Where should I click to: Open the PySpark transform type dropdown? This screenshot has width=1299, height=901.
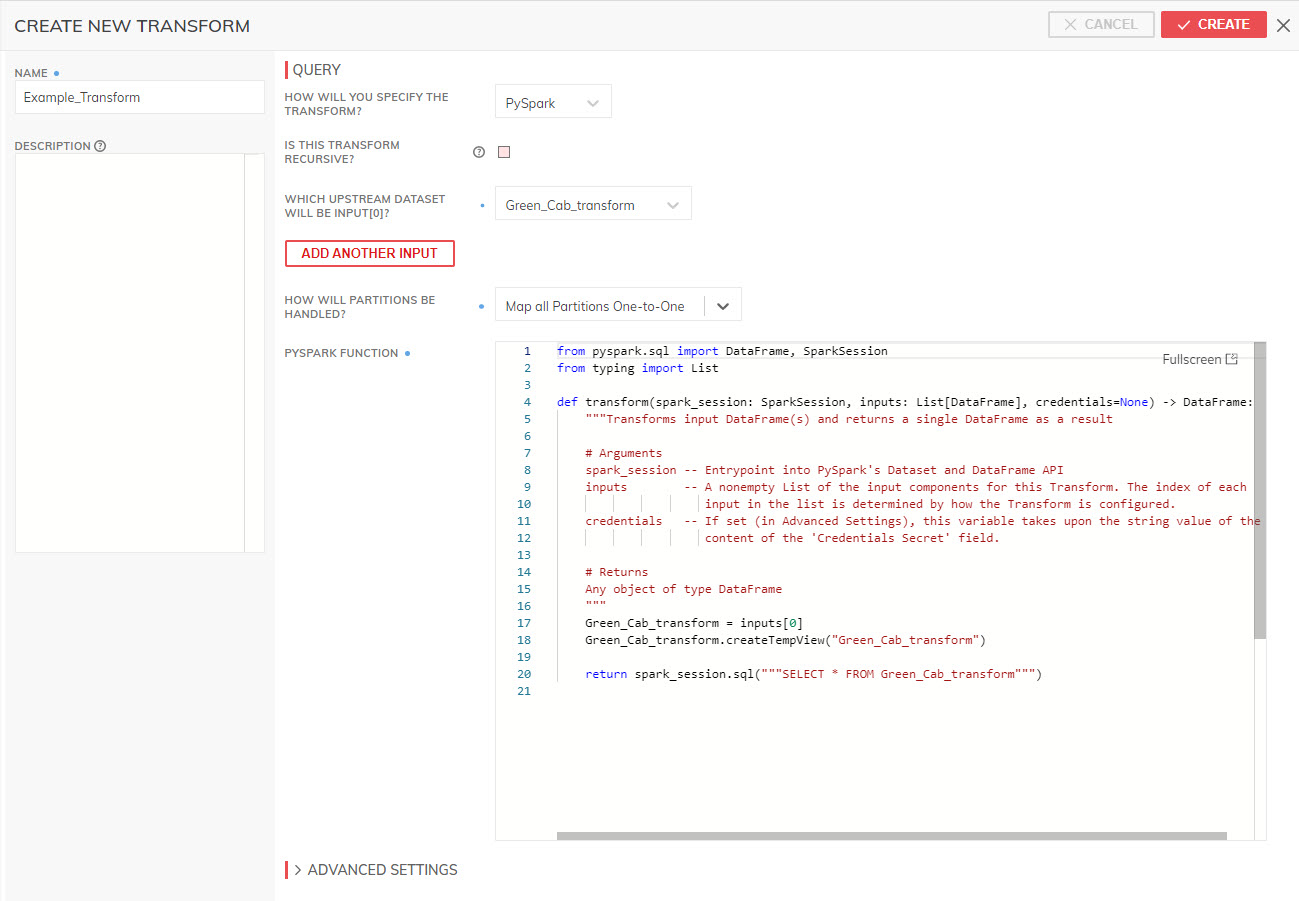tap(553, 102)
